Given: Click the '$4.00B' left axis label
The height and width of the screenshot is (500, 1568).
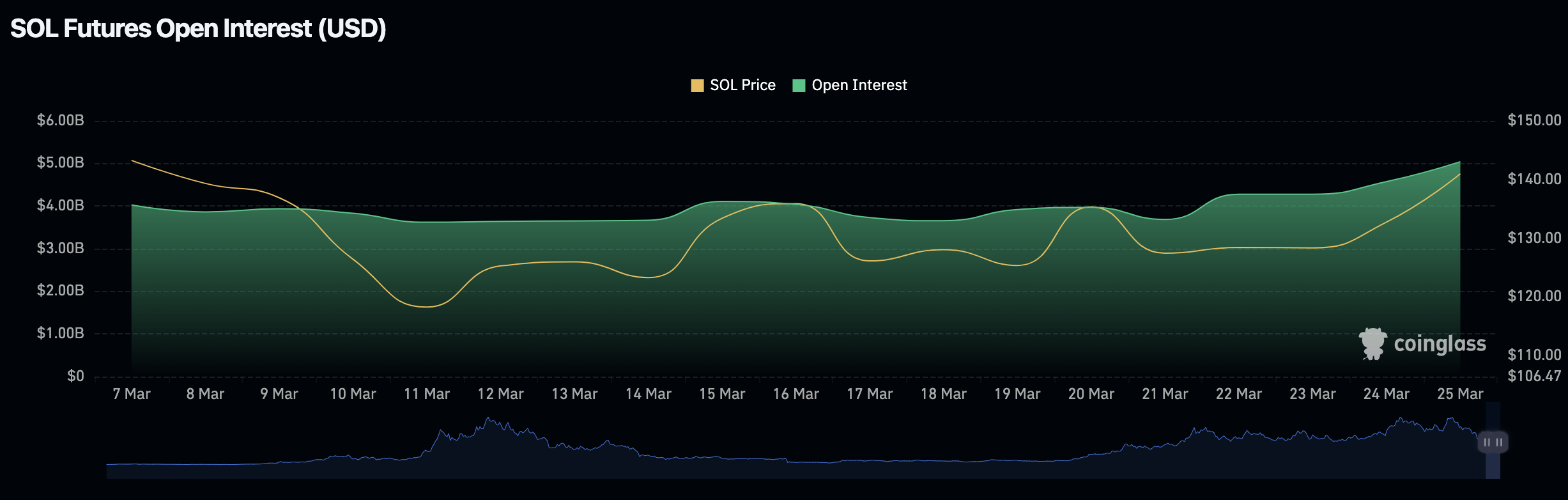Looking at the screenshot, I should pyautogui.click(x=61, y=205).
